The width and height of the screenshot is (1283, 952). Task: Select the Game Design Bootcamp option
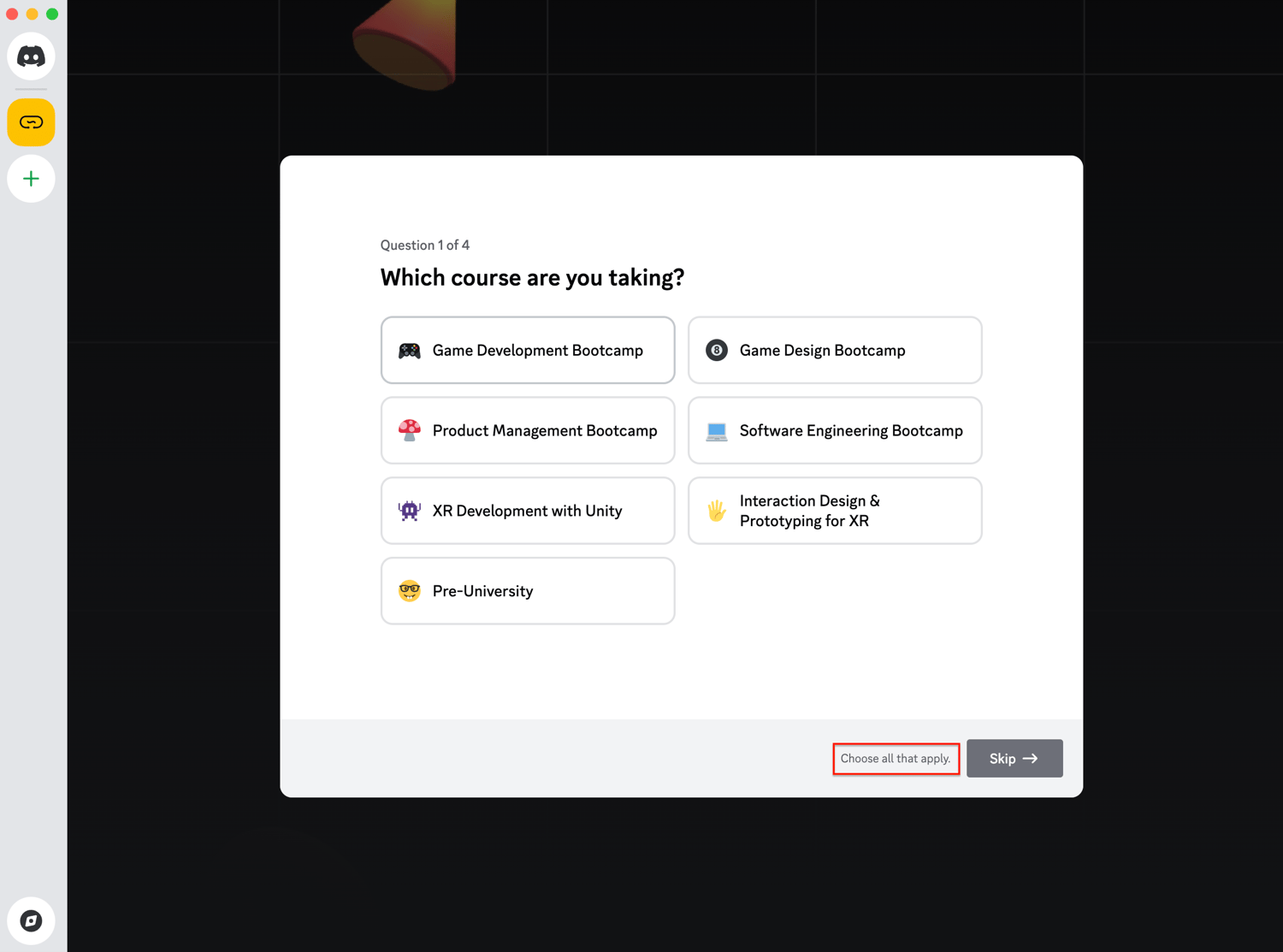pos(834,350)
